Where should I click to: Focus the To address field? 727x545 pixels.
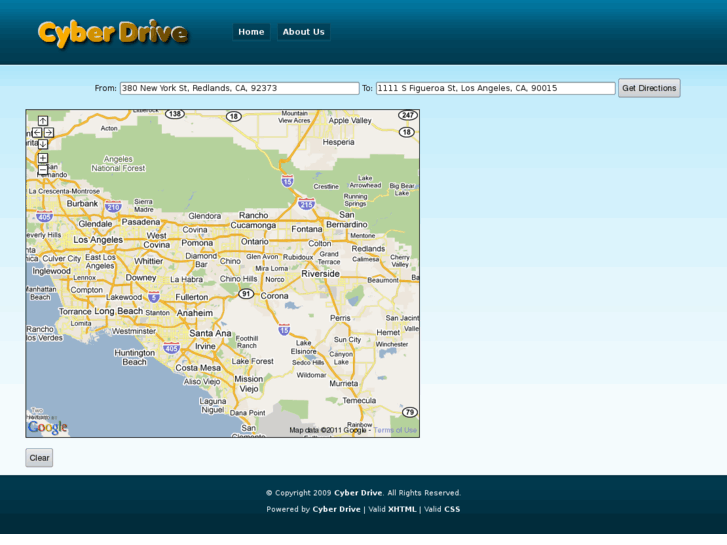point(496,88)
